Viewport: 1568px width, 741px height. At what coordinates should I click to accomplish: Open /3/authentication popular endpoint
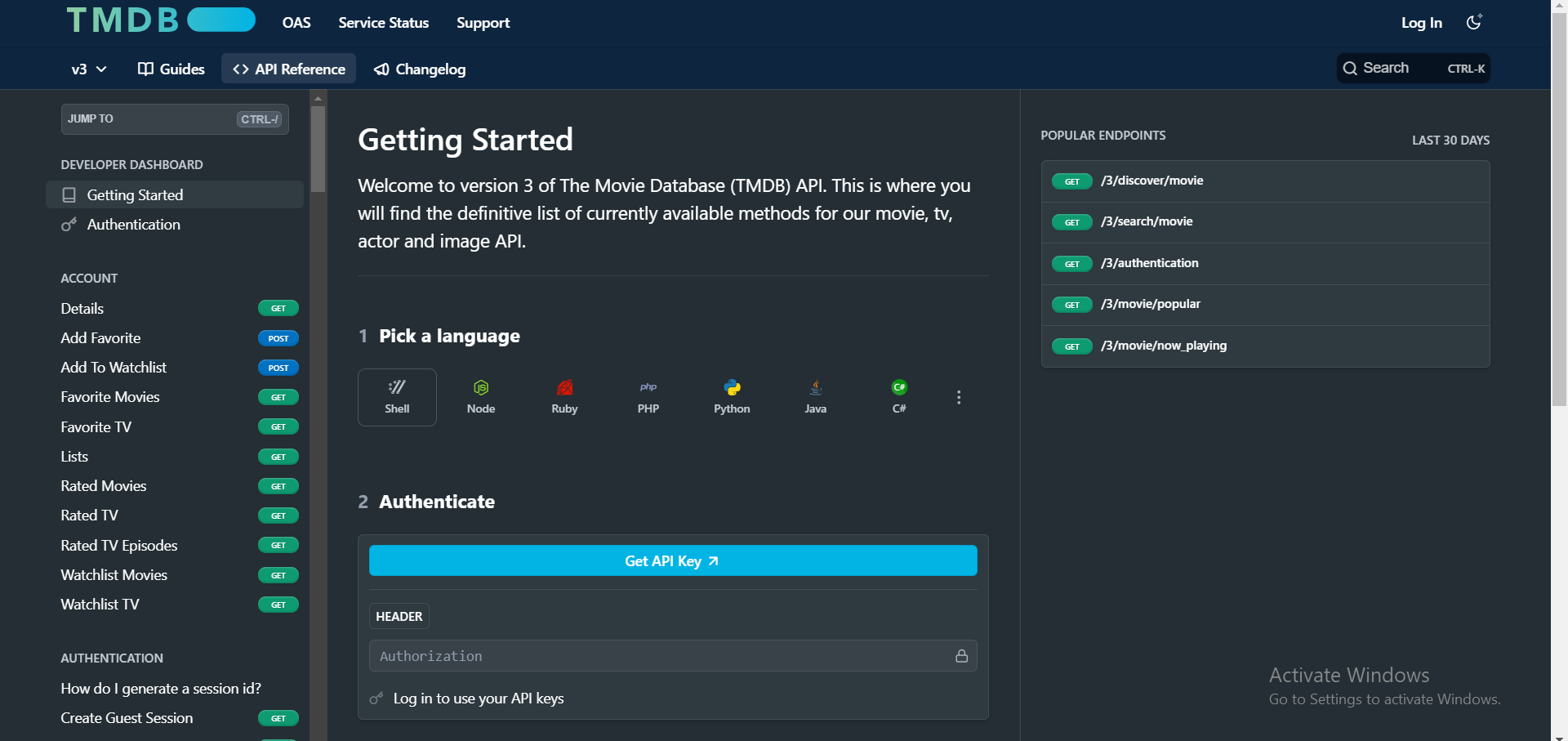(1265, 264)
